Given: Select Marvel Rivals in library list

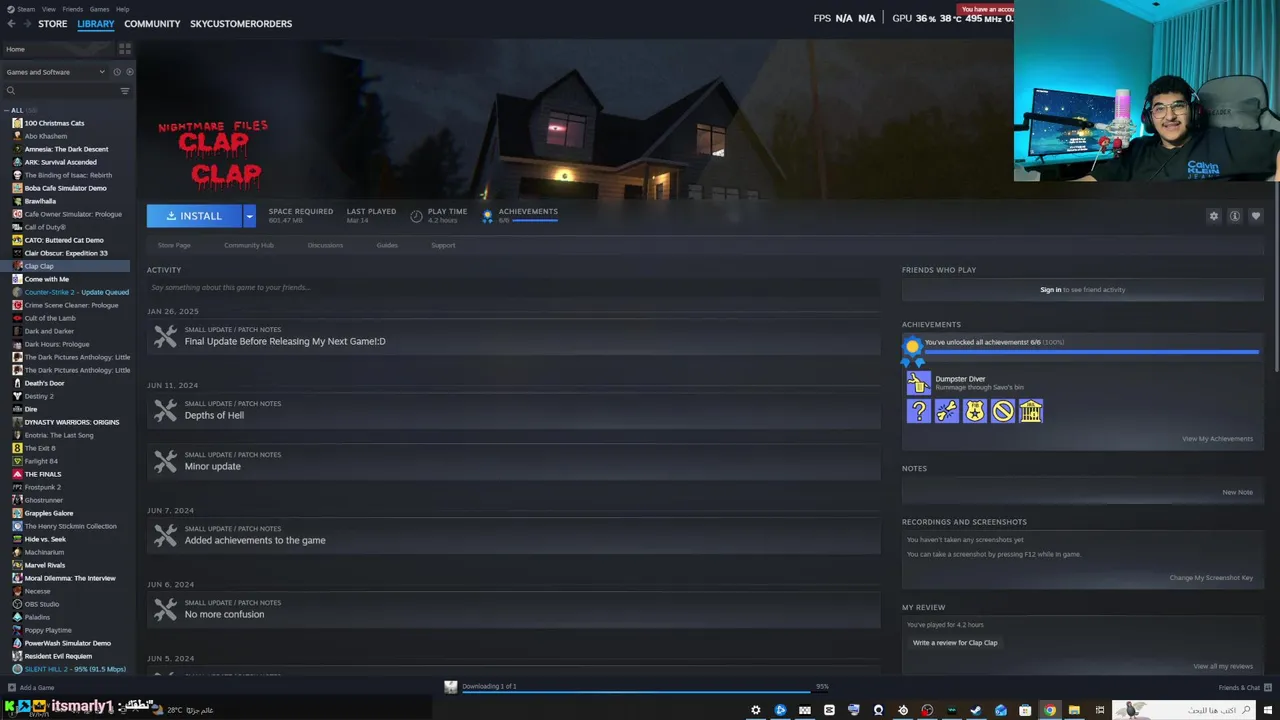Looking at the screenshot, I should point(44,565).
